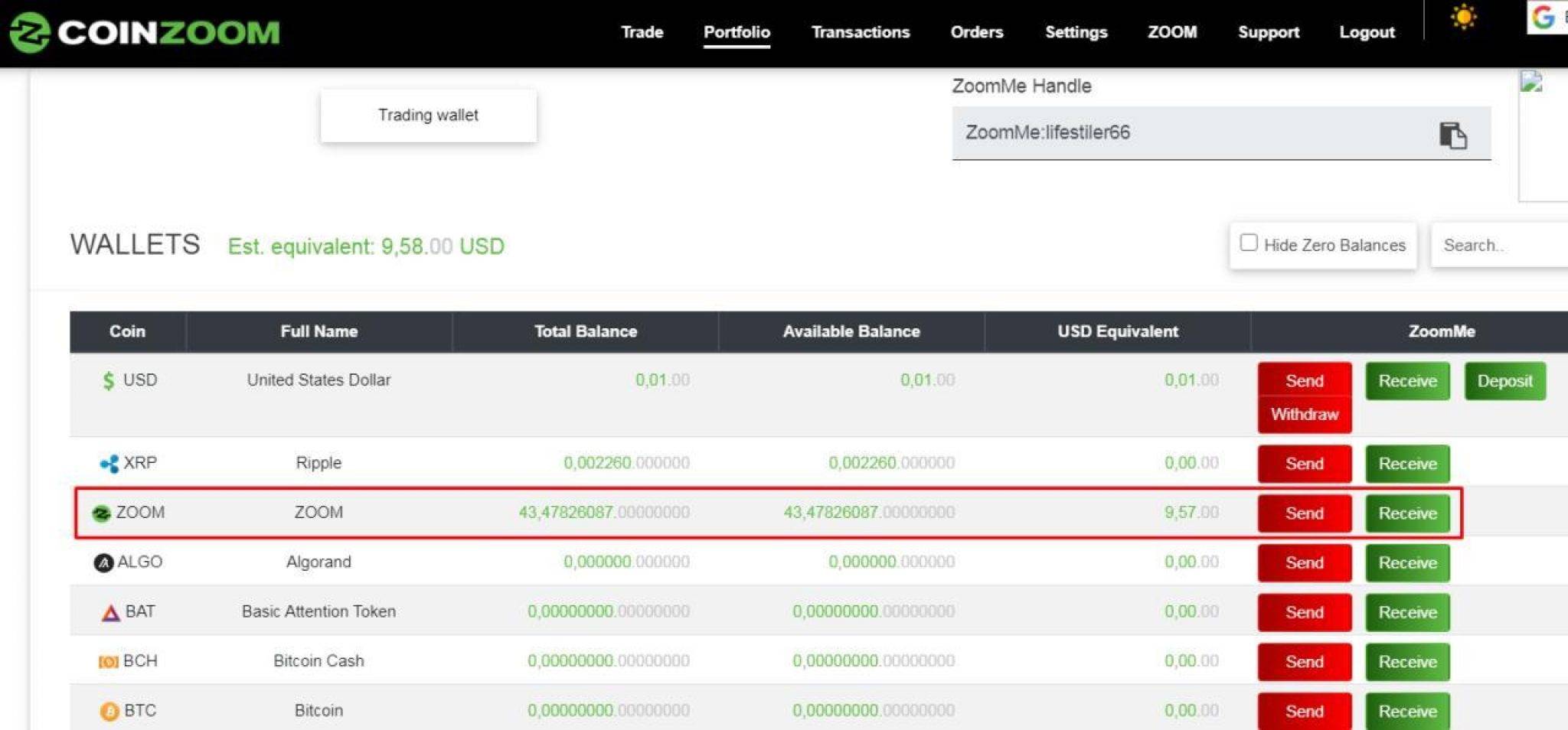Screen dimensions: 1568x730
Task: Click Logout in the navigation bar
Action: point(1367,32)
